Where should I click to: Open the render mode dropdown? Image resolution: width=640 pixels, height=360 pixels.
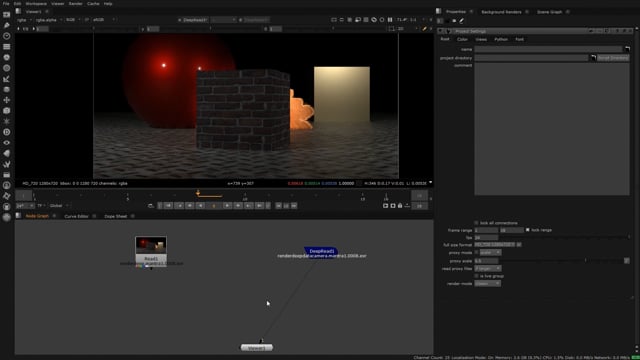487,283
